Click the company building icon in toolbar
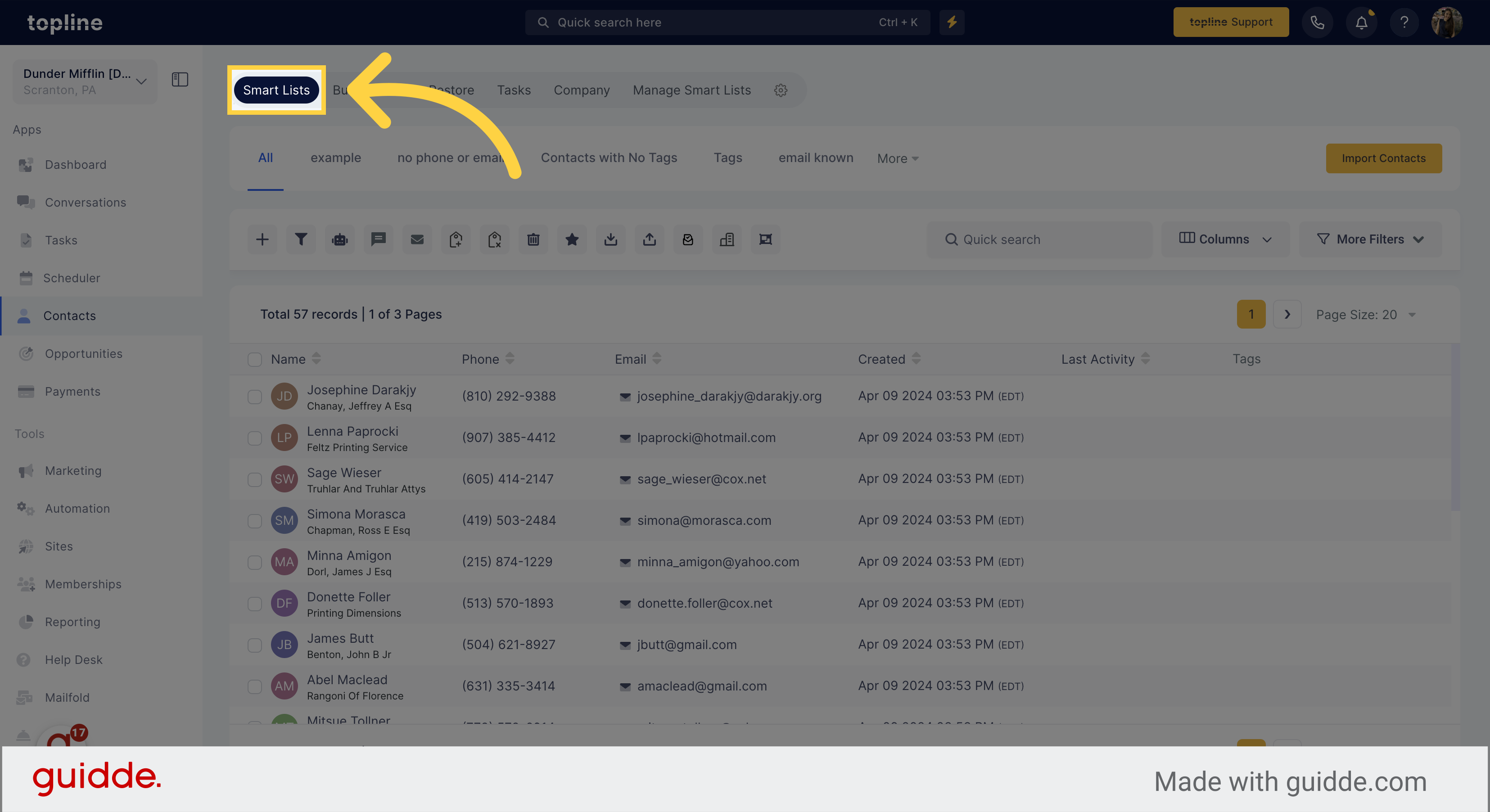This screenshot has width=1490, height=812. pos(727,239)
